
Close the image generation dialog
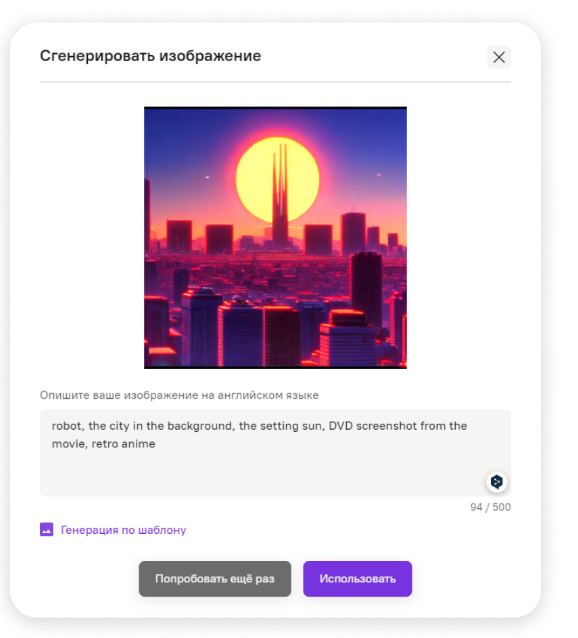(x=499, y=57)
